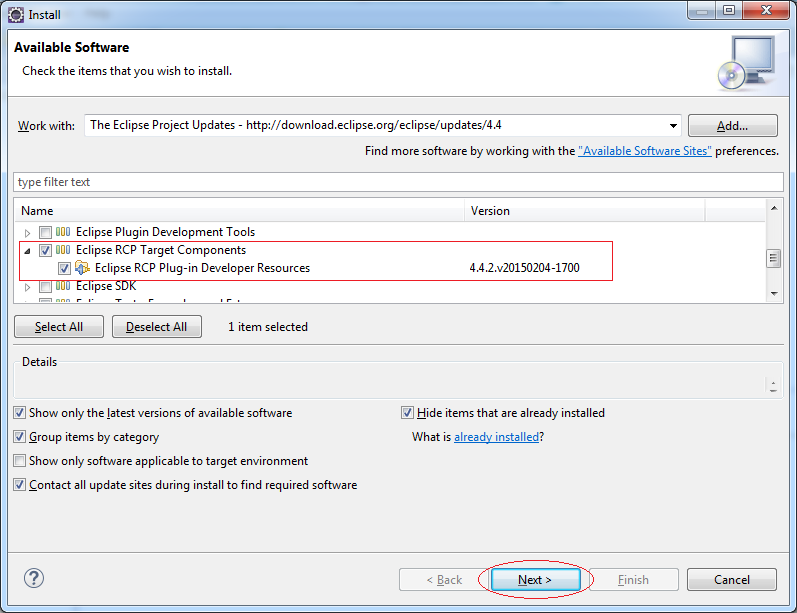This screenshot has width=797, height=613.
Task: Click the software list scroll down arrow
Action: coord(774,294)
